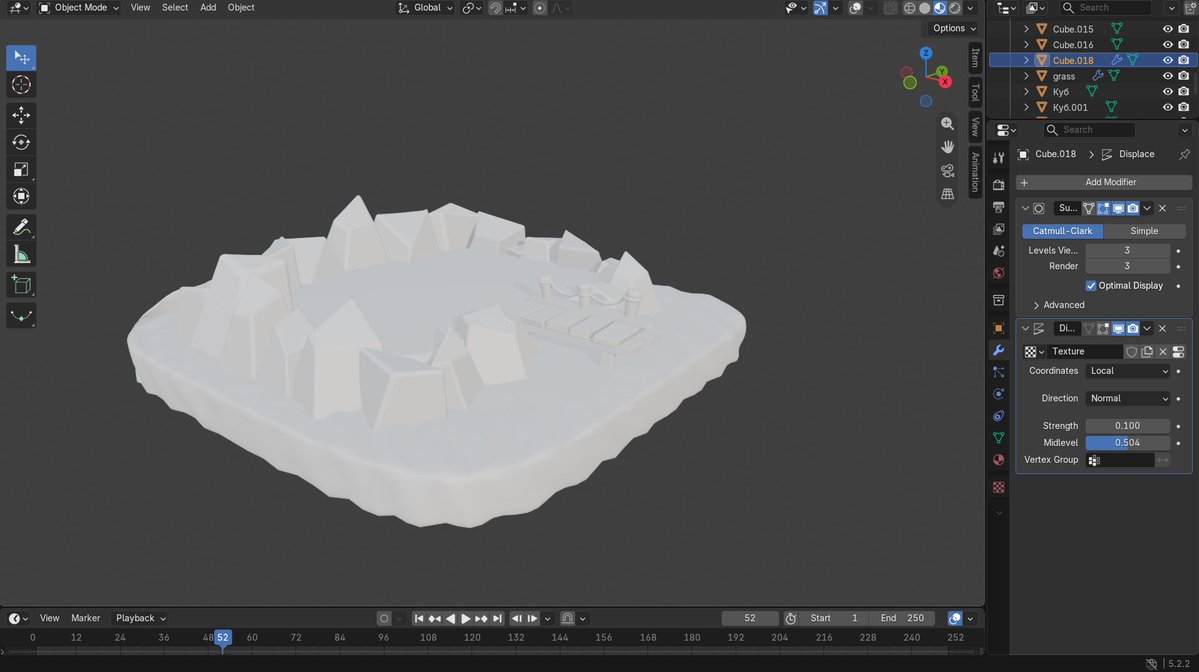
Task: Select the Measure tool
Action: click(21, 255)
